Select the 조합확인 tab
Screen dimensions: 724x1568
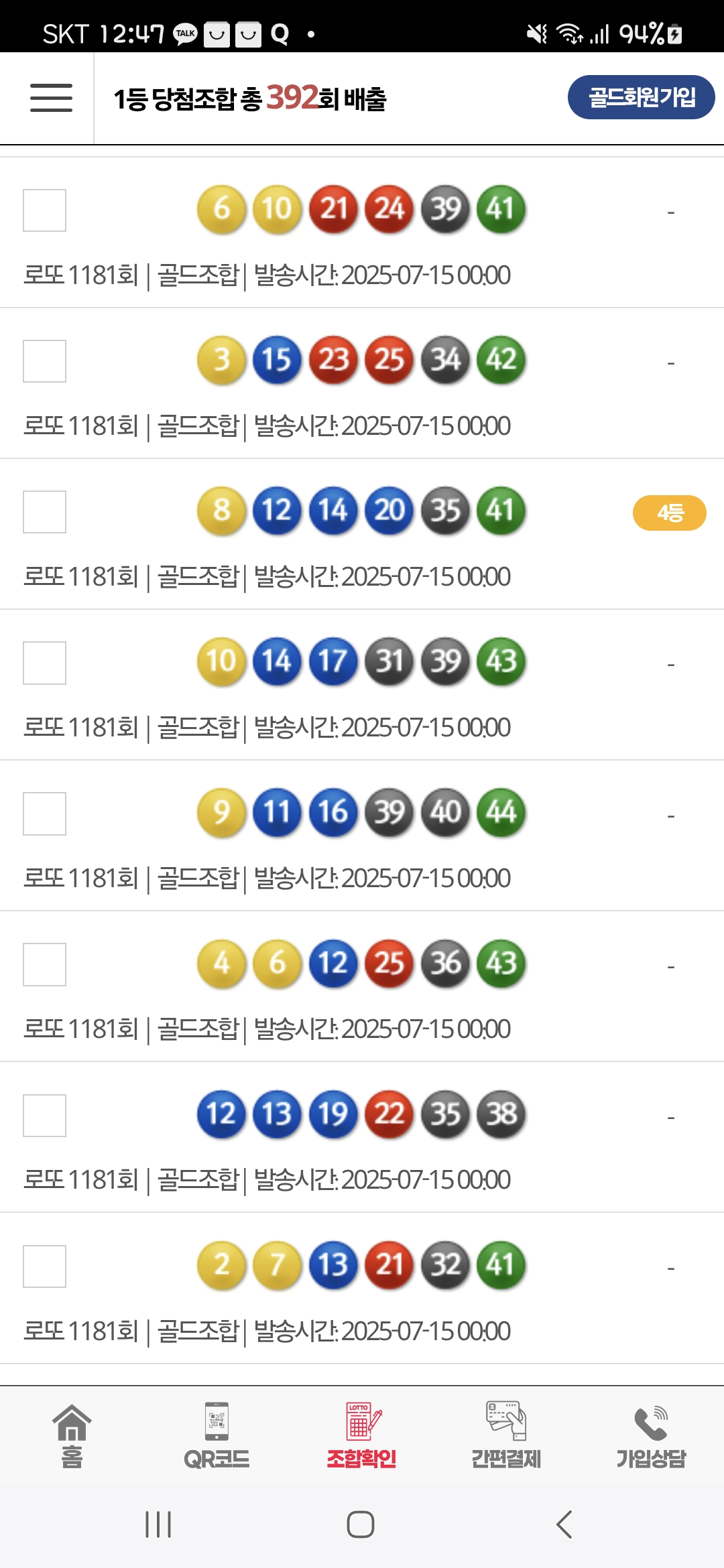362,1435
